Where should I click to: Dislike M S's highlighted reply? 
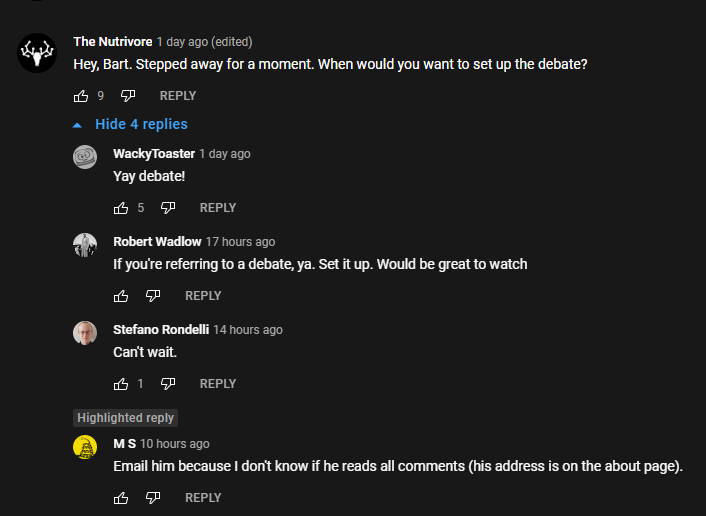click(x=153, y=498)
